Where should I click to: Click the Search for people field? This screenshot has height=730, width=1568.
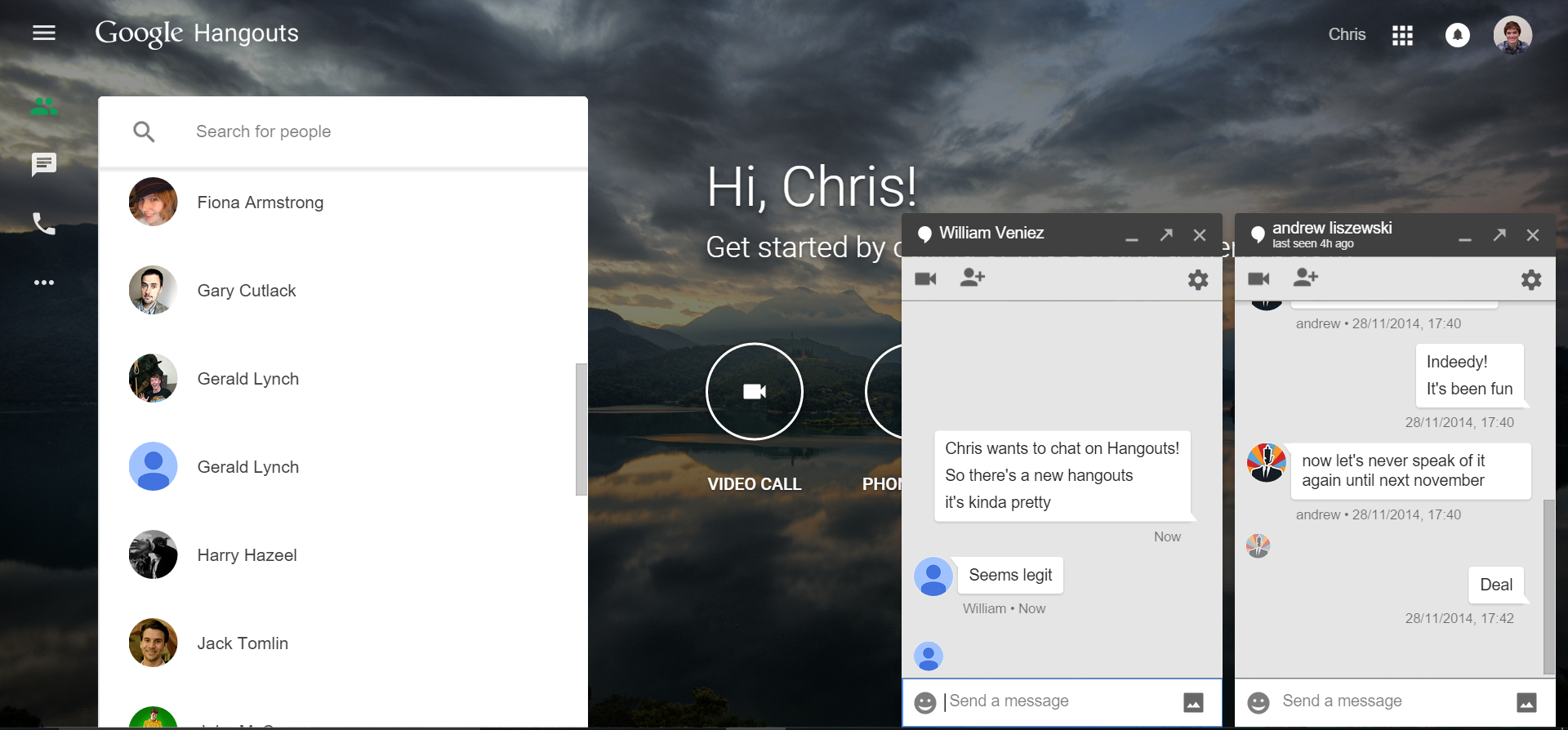pyautogui.click(x=343, y=131)
